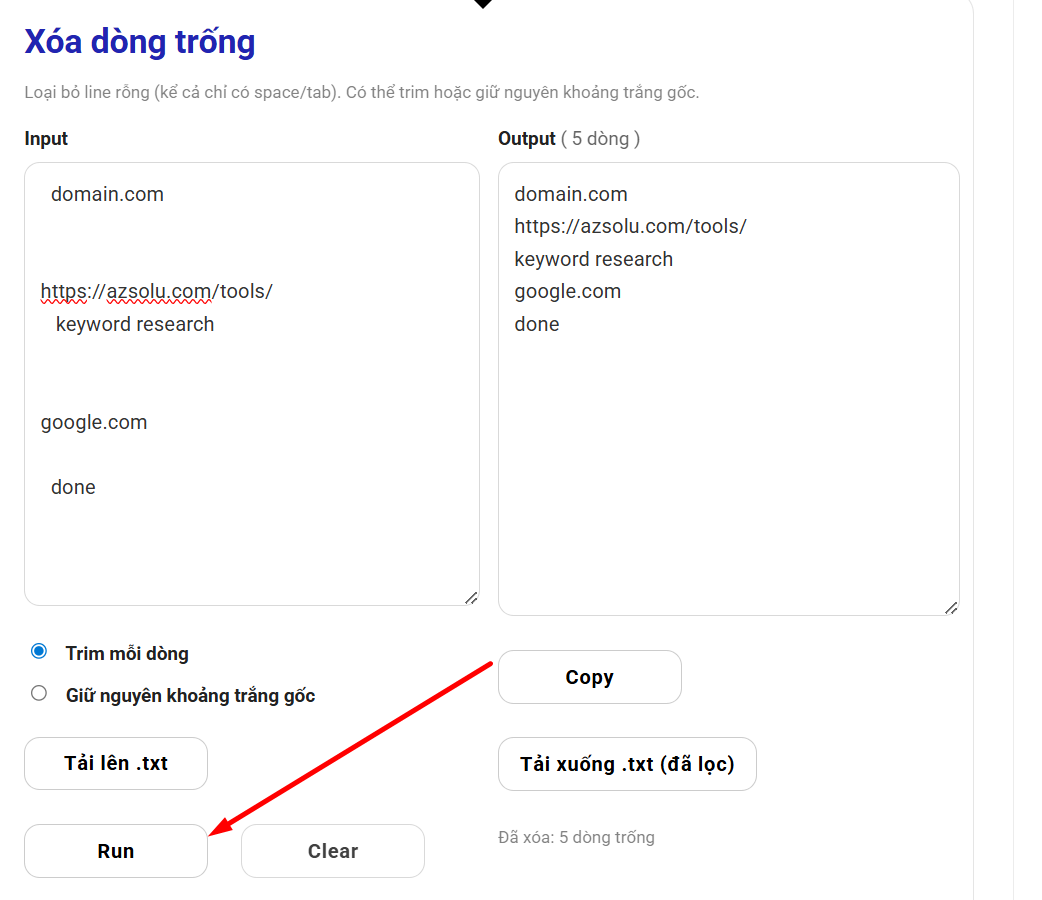Select the "Trim mỗi dòng" radio option
This screenshot has width=1042, height=900.
(x=39, y=651)
